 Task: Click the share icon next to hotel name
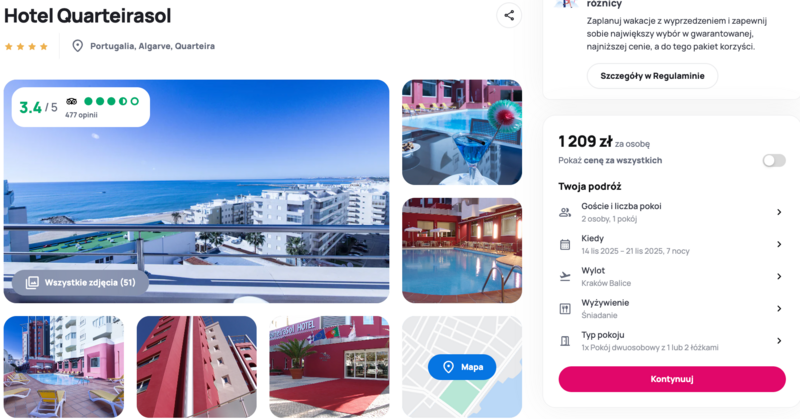tap(509, 15)
